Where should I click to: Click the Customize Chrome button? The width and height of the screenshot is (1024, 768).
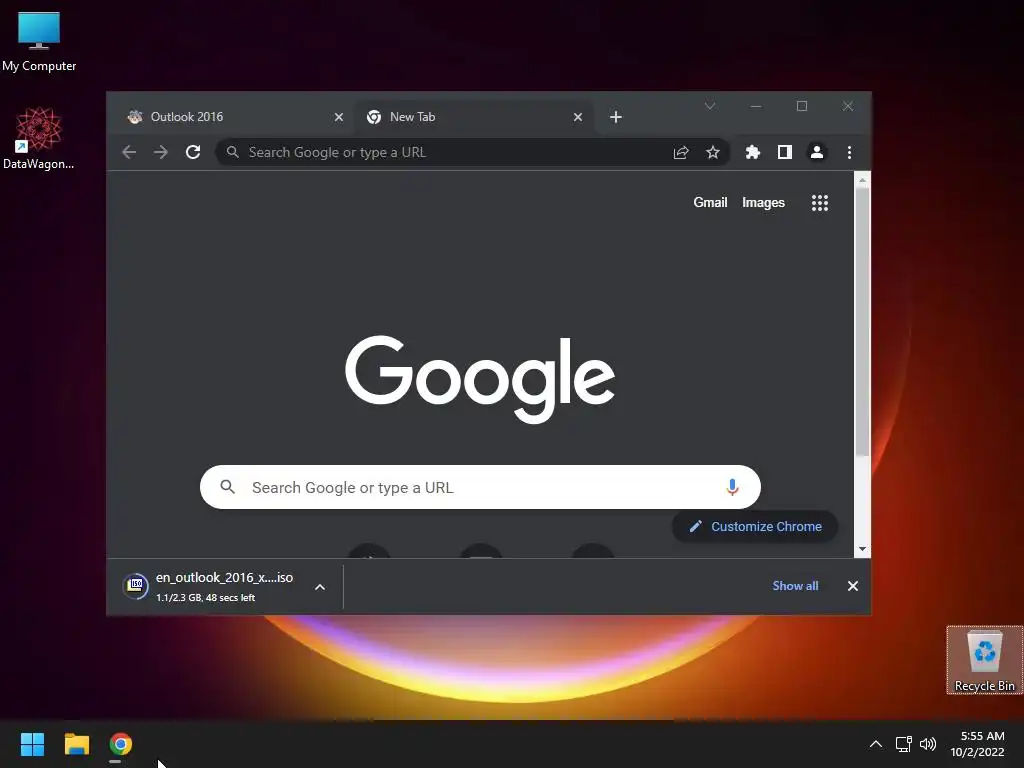[x=755, y=526]
